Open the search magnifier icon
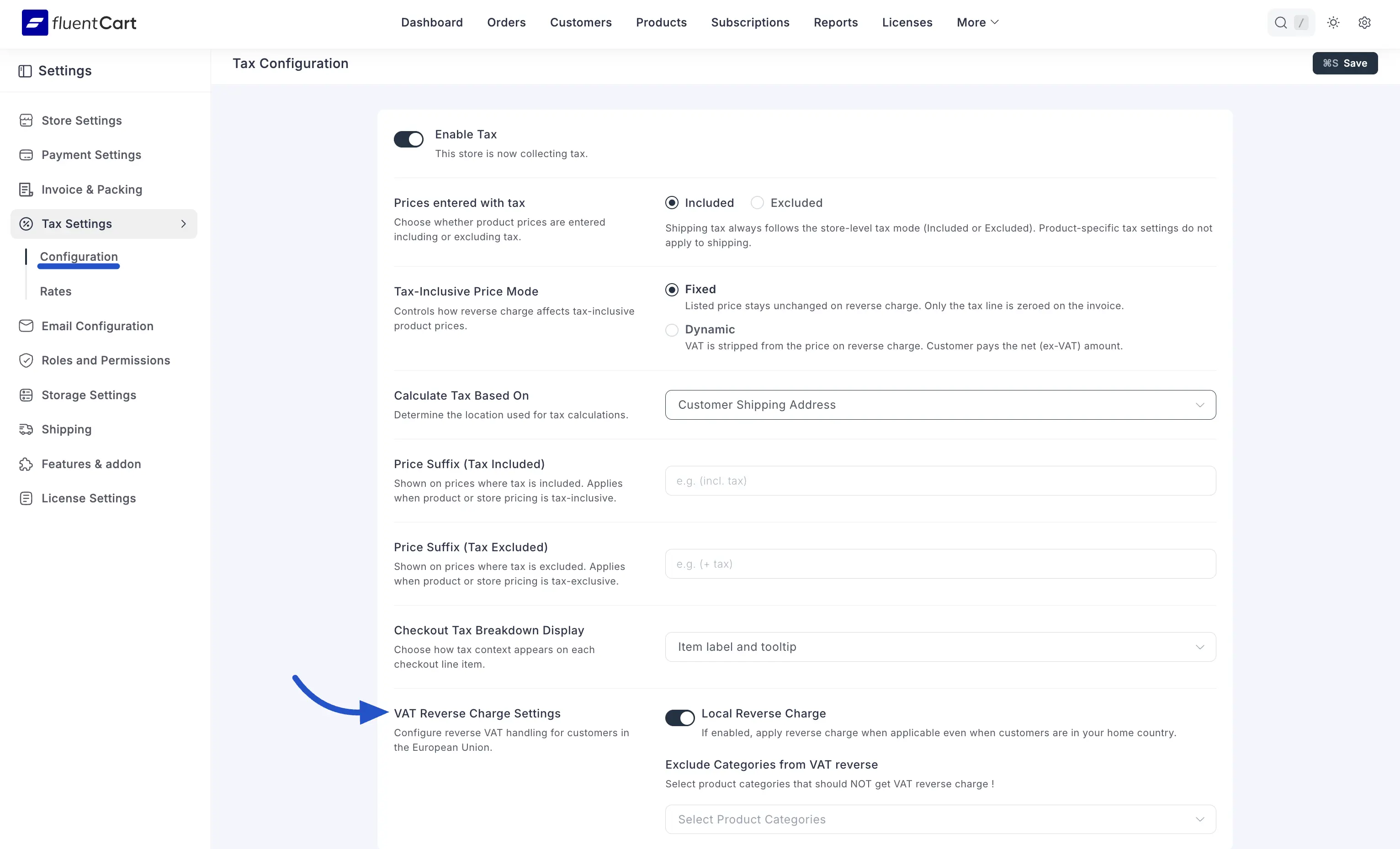 click(x=1281, y=23)
